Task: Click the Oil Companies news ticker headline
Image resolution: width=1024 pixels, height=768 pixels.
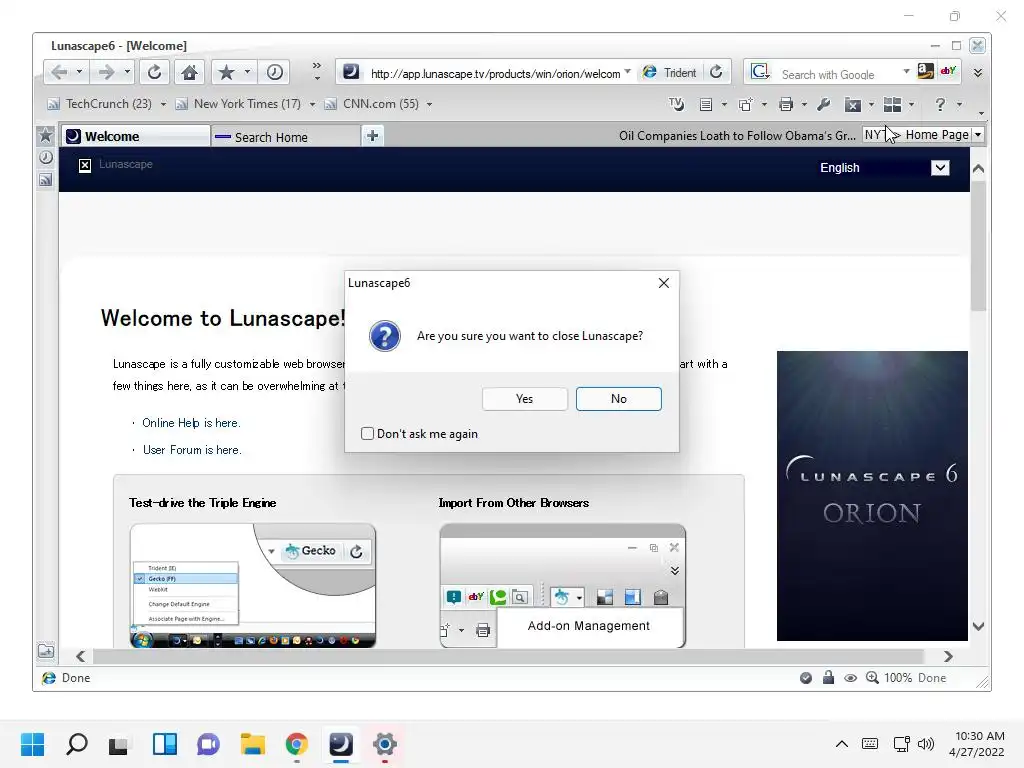Action: coord(737,136)
